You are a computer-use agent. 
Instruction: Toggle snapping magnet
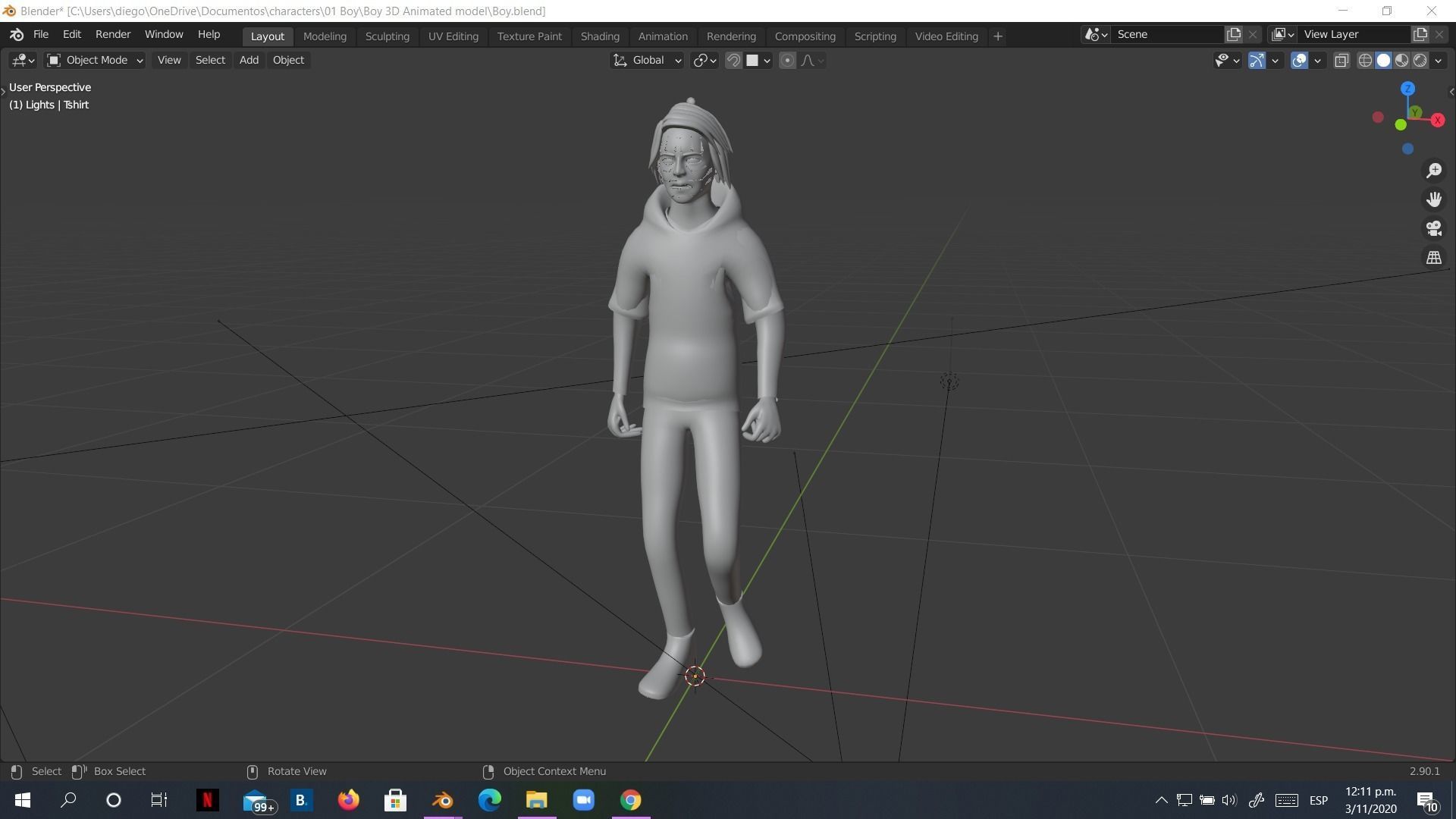click(733, 61)
